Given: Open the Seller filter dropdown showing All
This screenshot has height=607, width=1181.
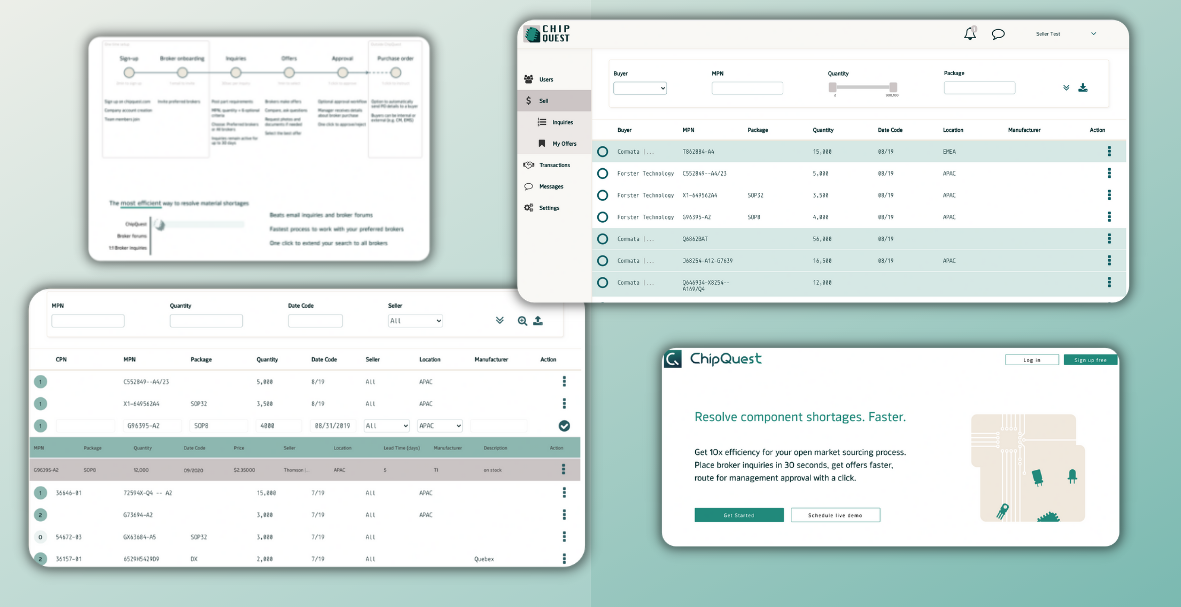Looking at the screenshot, I should 415,321.
